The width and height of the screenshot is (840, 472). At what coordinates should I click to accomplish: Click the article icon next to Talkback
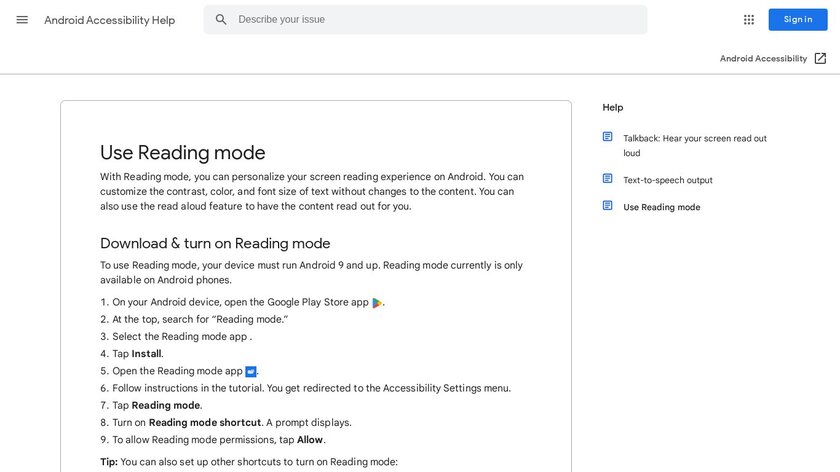coord(607,137)
